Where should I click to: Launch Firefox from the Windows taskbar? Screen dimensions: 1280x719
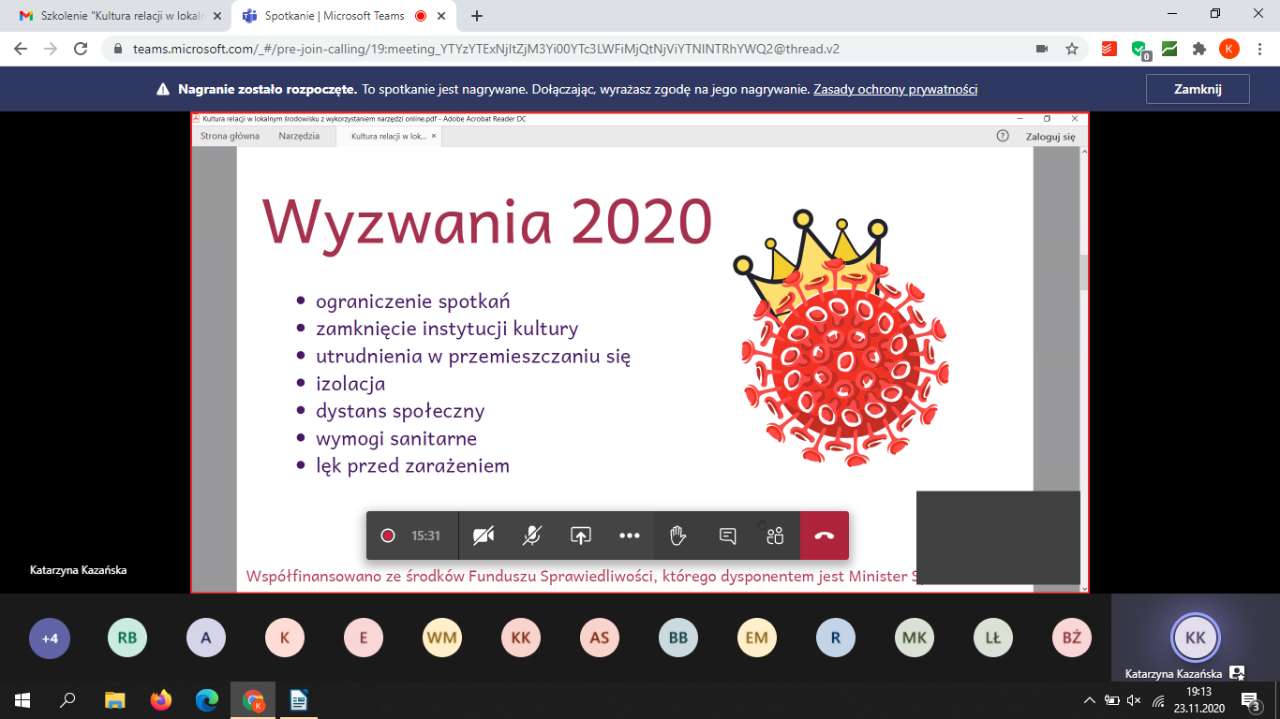(x=161, y=700)
